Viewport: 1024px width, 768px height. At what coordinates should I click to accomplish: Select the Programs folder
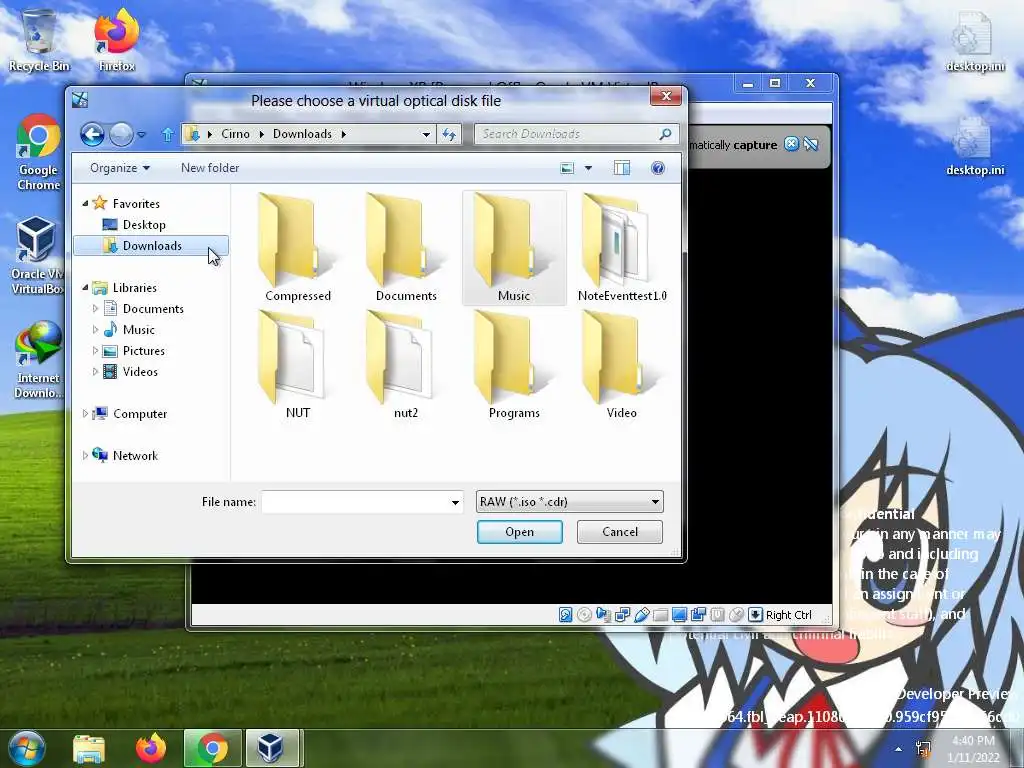(x=514, y=366)
